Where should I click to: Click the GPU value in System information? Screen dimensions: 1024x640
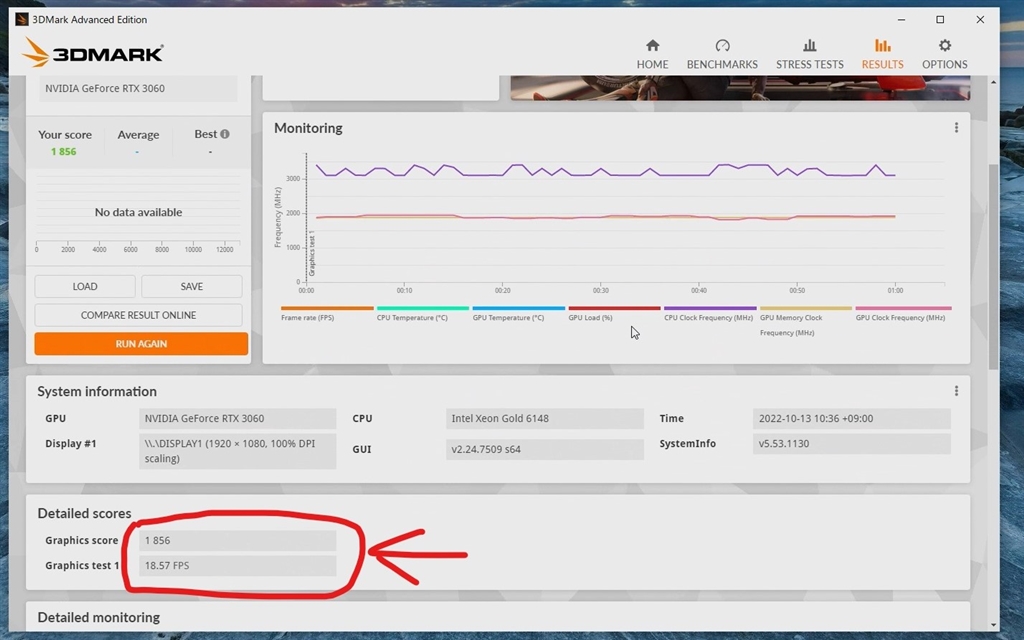point(237,419)
